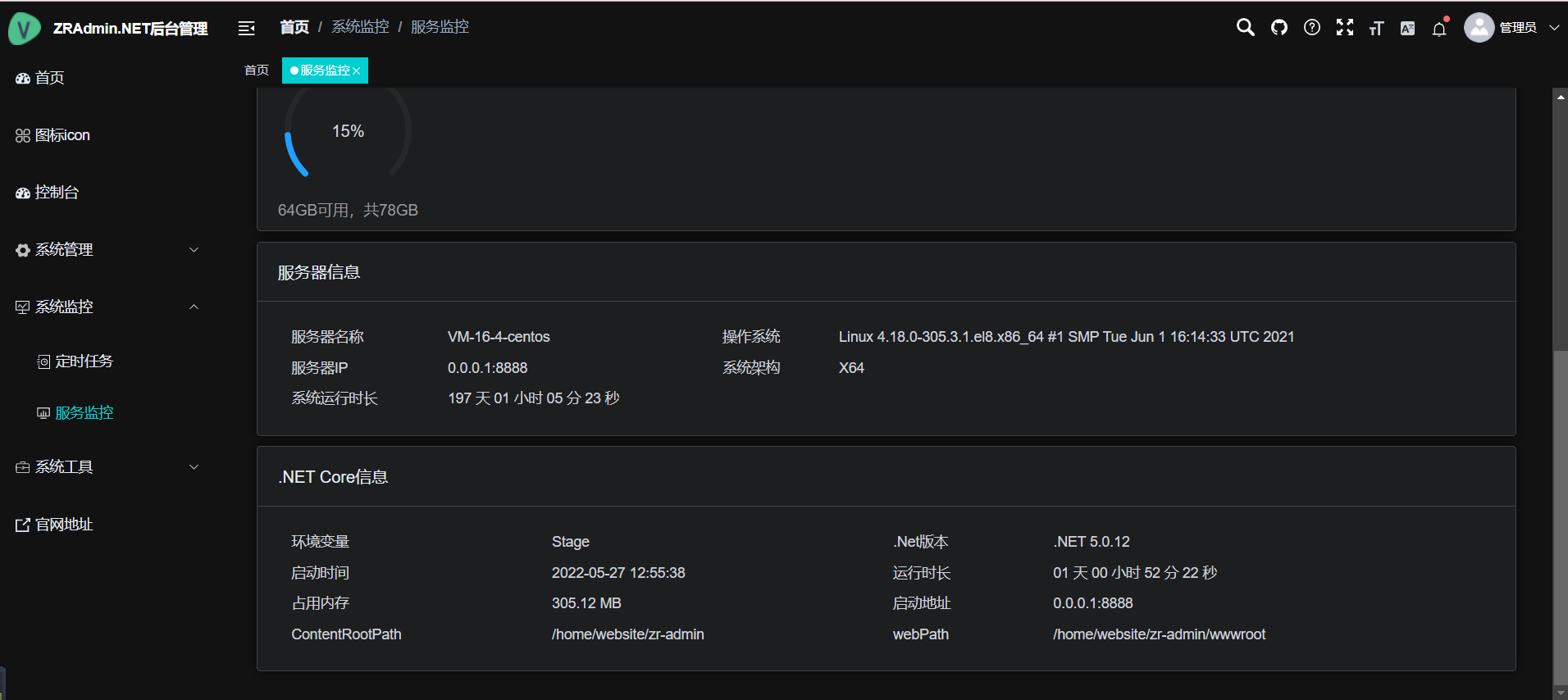The image size is (1568, 700).
Task: Open the font size setting icon
Action: click(x=1376, y=29)
